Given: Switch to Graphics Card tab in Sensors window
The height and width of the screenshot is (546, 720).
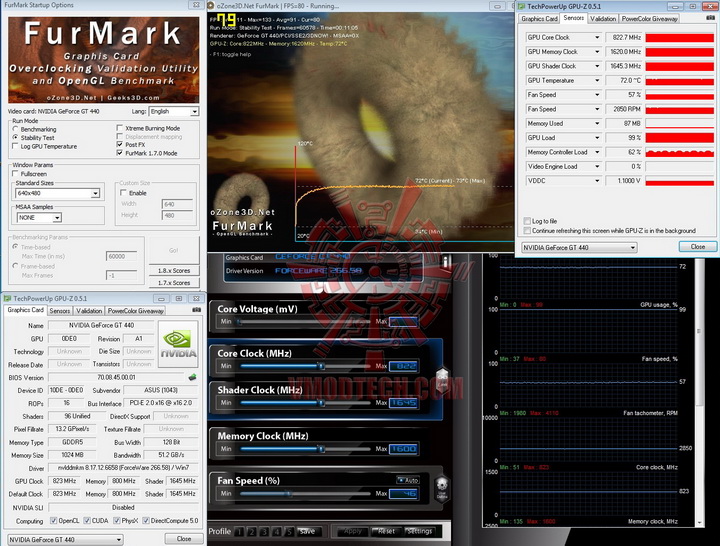Looking at the screenshot, I should [x=539, y=19].
